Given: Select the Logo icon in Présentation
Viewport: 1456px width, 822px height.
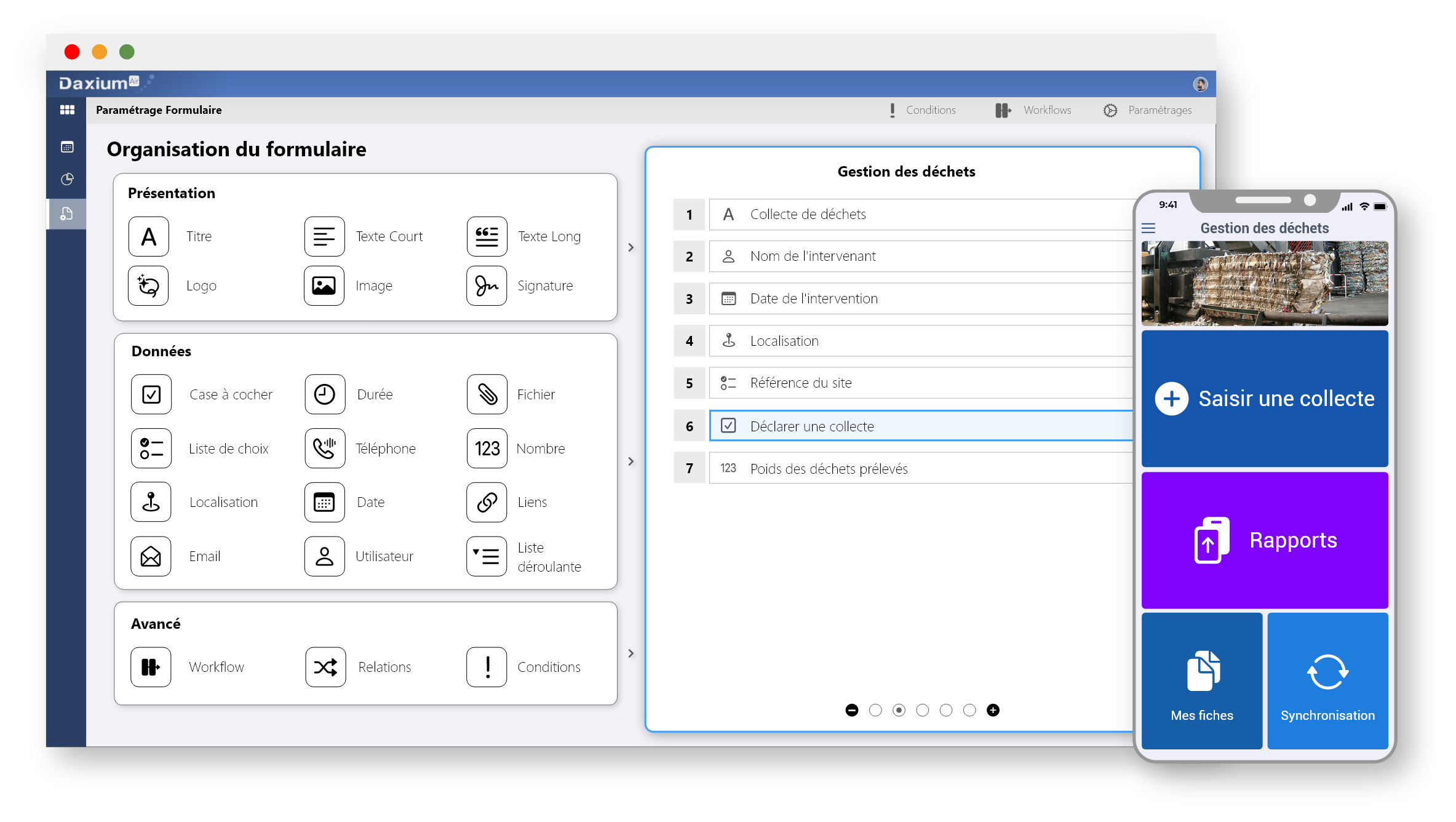Looking at the screenshot, I should tap(152, 286).
